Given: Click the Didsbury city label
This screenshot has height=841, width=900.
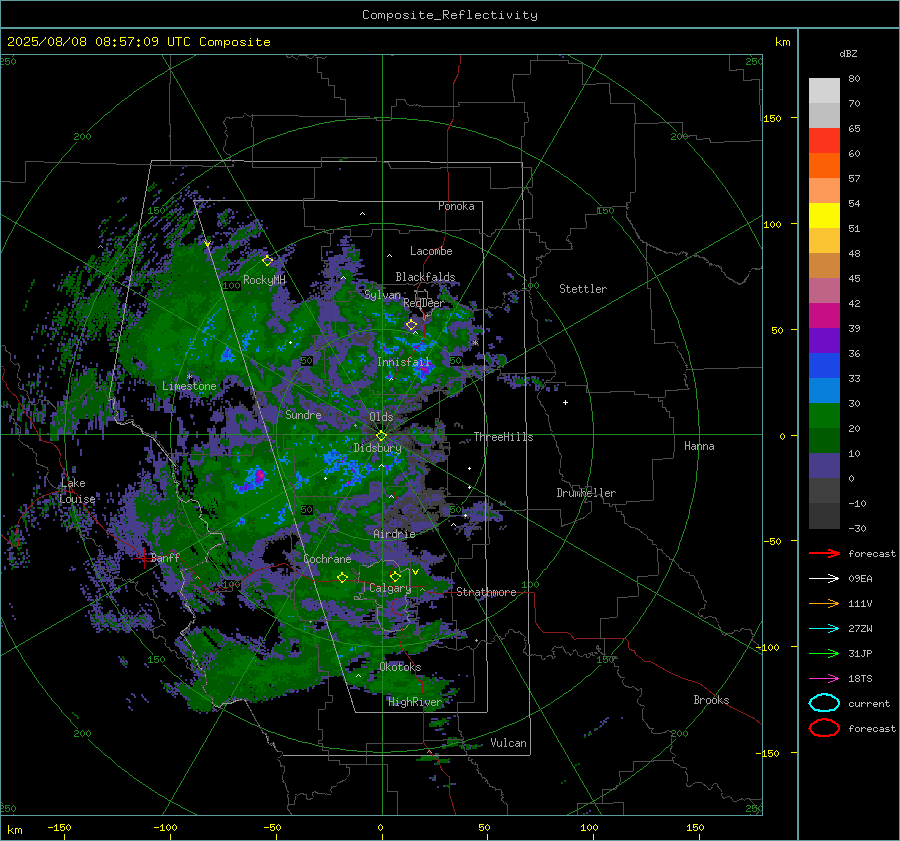Looking at the screenshot, I should tap(377, 448).
